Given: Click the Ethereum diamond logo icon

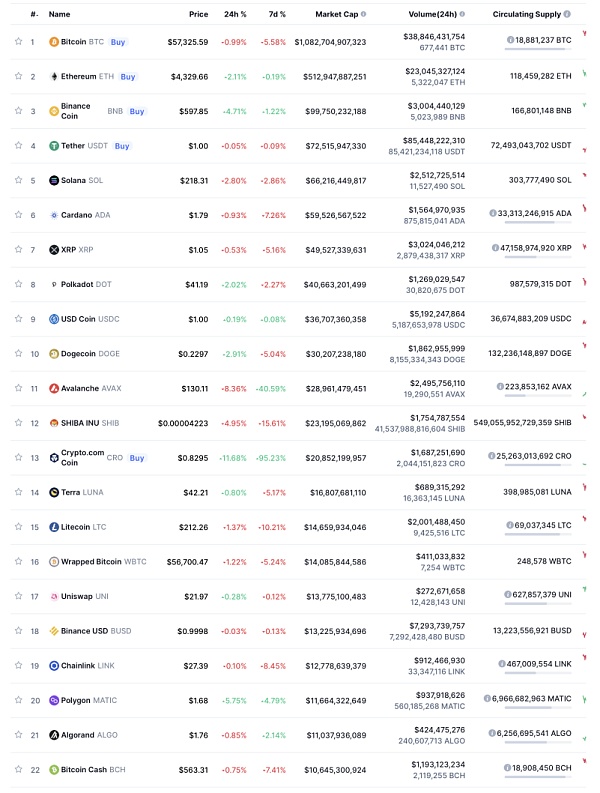Looking at the screenshot, I should (54, 76).
